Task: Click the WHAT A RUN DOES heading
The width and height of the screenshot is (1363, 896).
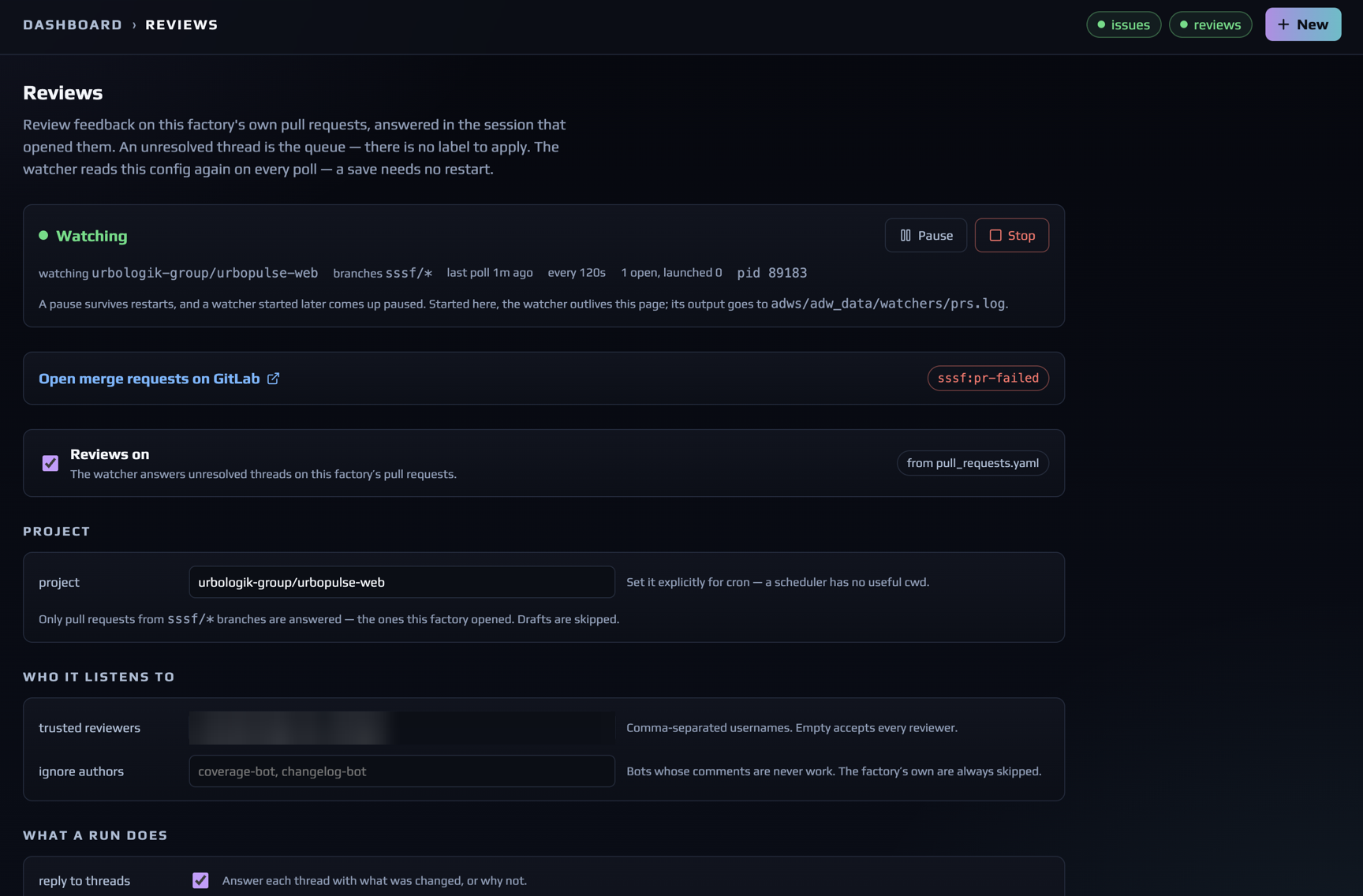Action: click(95, 835)
